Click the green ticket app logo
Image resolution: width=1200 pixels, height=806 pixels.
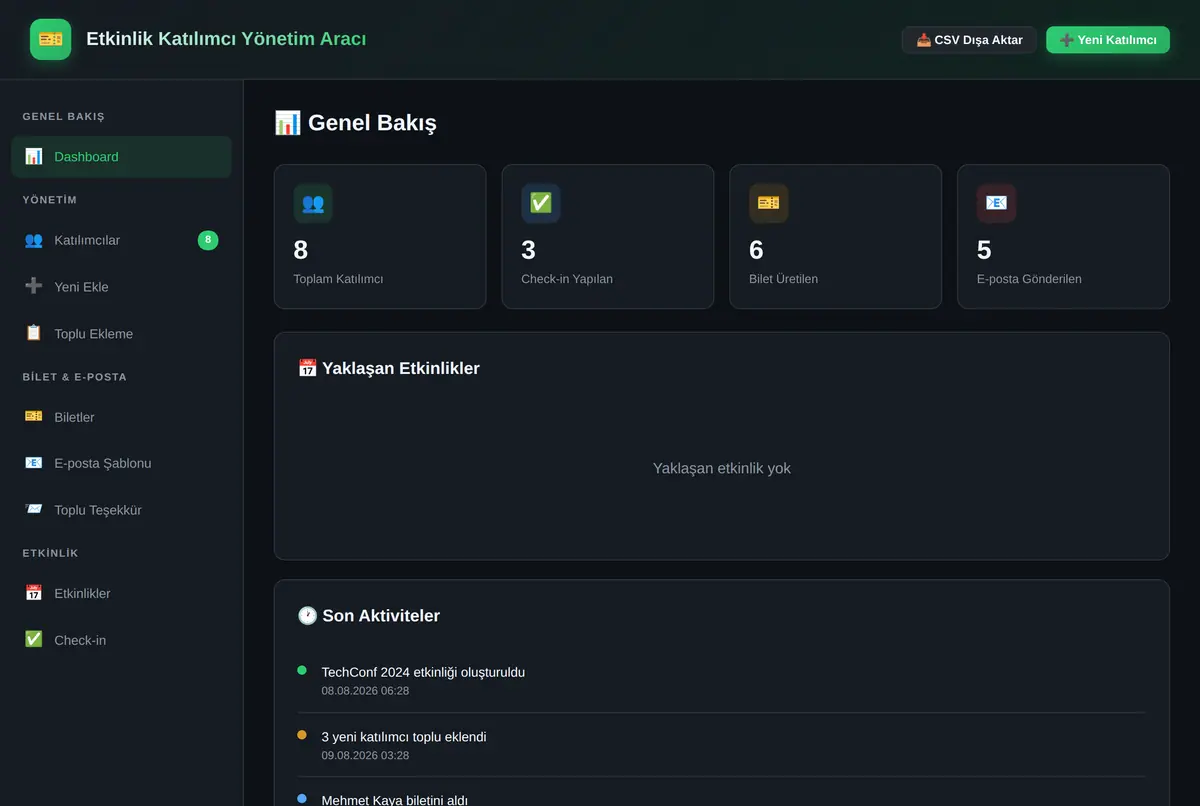50,39
